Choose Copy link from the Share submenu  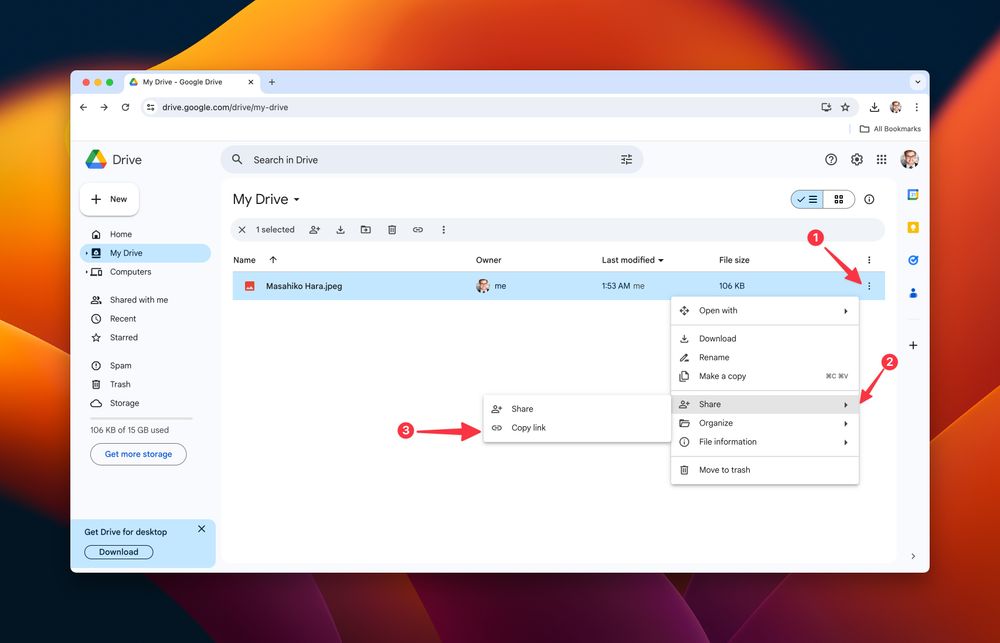point(528,428)
